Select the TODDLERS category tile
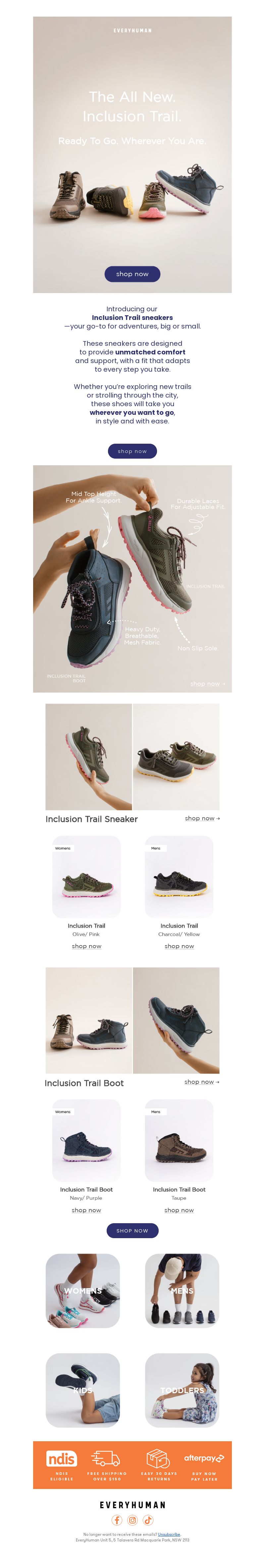The image size is (265, 1568). pos(182,1390)
